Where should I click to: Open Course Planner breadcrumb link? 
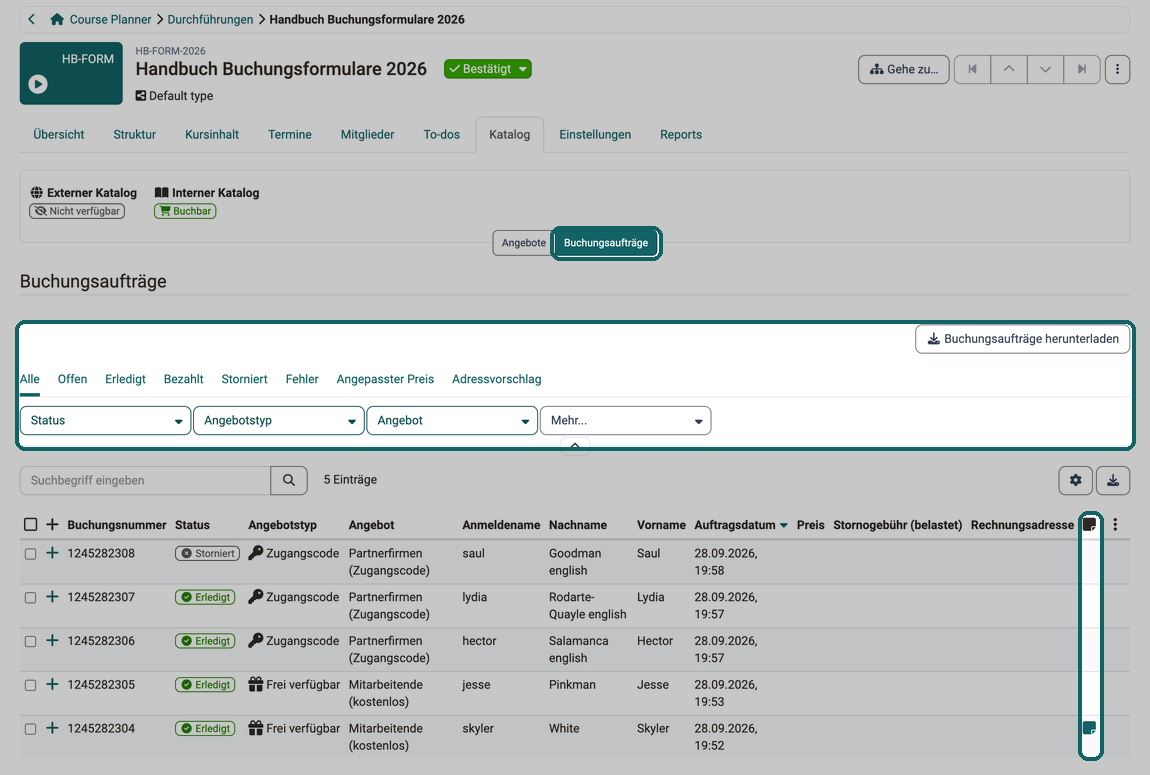tap(110, 19)
